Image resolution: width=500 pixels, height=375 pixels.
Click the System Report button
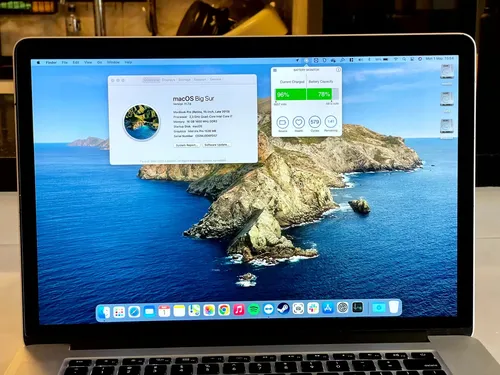187,145
